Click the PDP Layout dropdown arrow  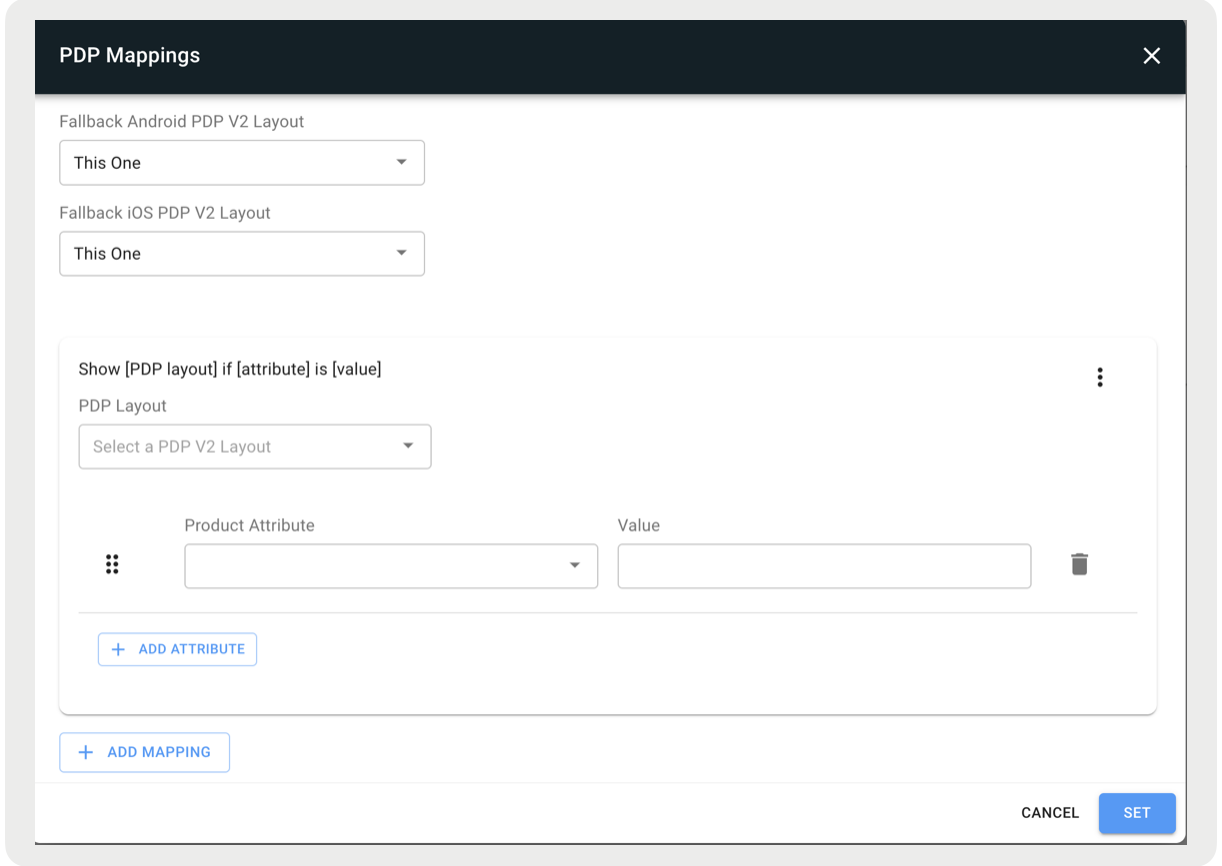coord(408,446)
